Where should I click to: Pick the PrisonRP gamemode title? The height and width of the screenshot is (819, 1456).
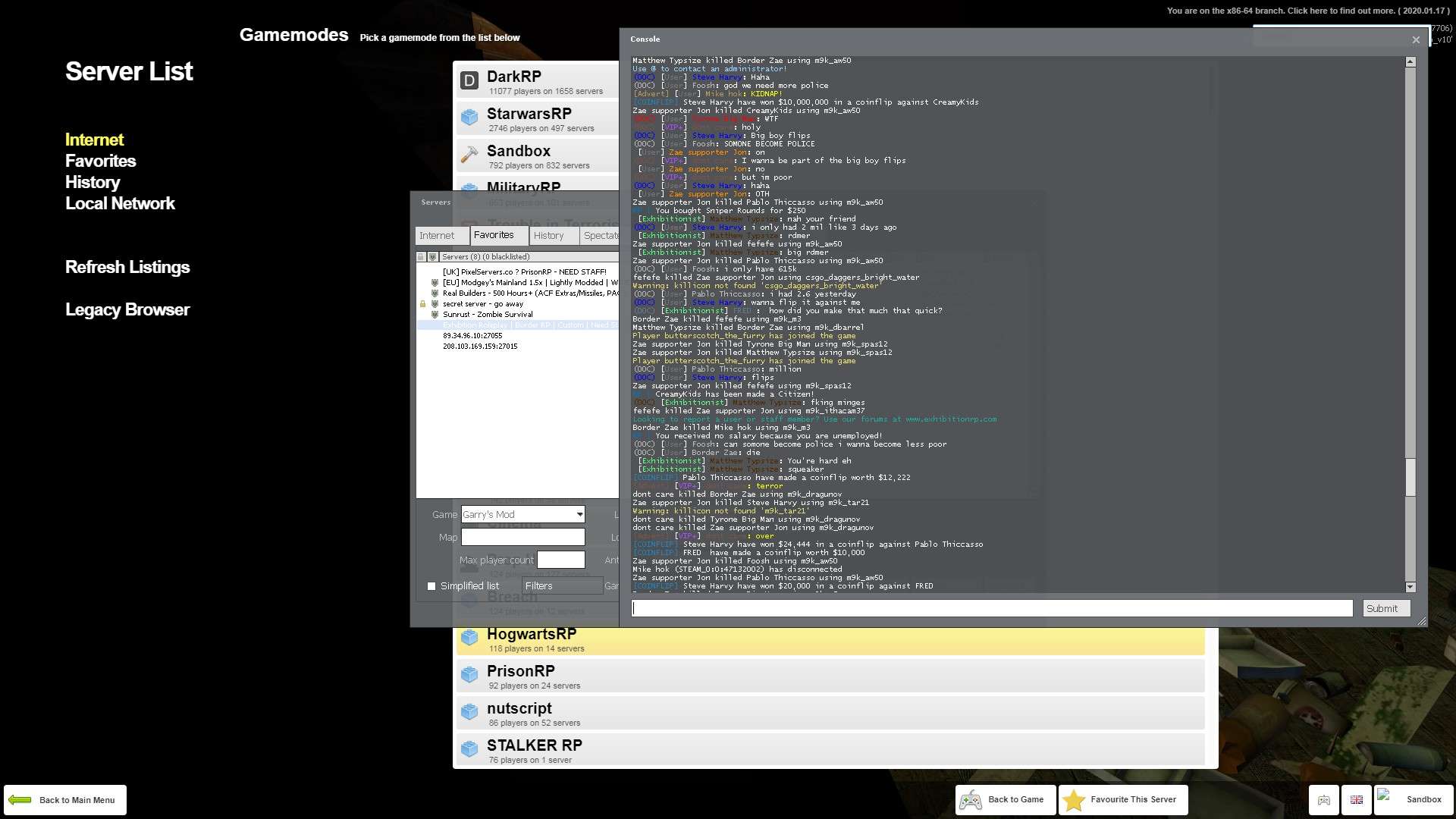pos(521,671)
